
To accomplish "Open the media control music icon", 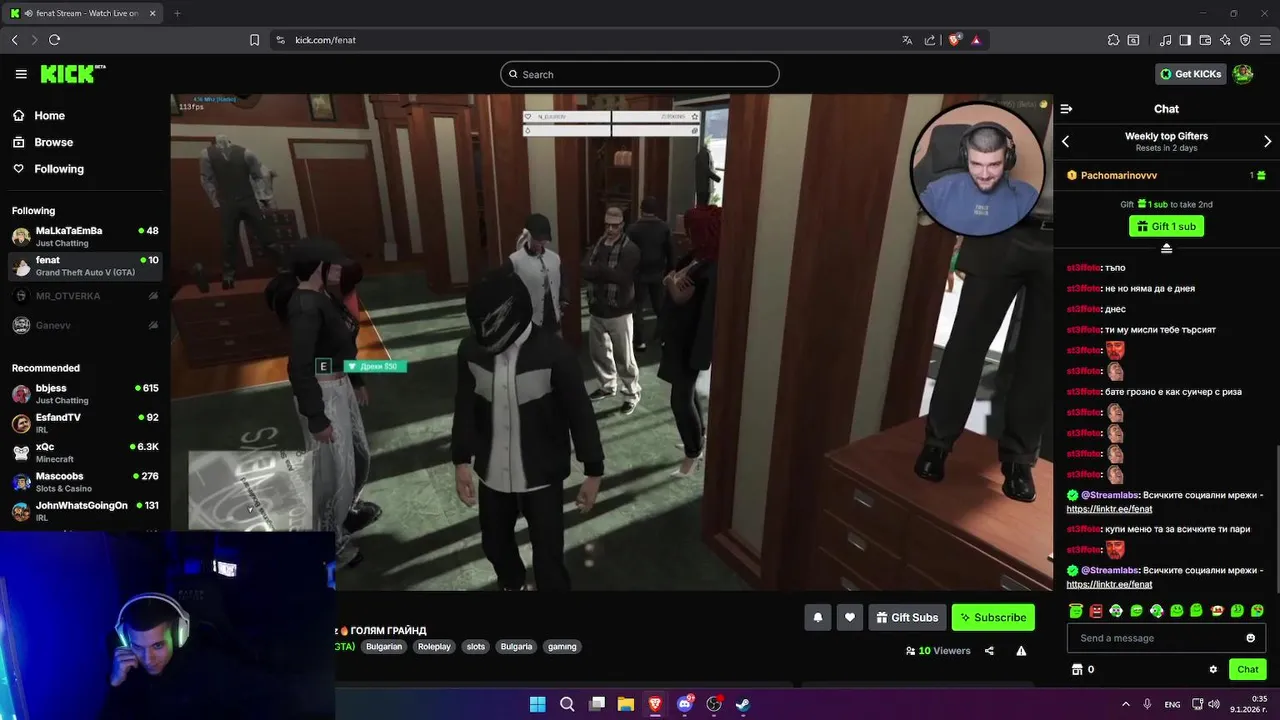I will (1165, 40).
